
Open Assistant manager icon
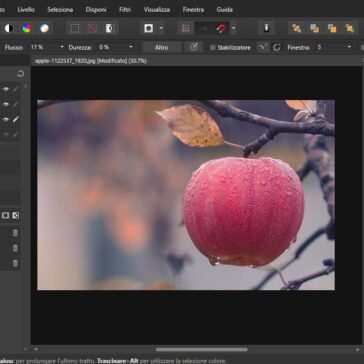tap(266, 28)
